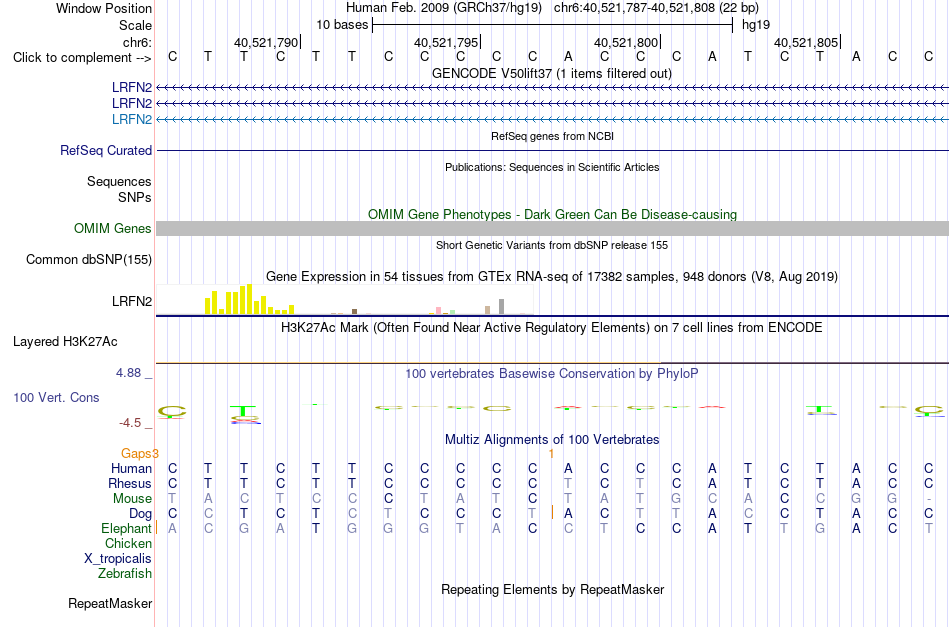This screenshot has width=950, height=627.
Task: Open the OMIM Genes track label
Action: pos(112,228)
